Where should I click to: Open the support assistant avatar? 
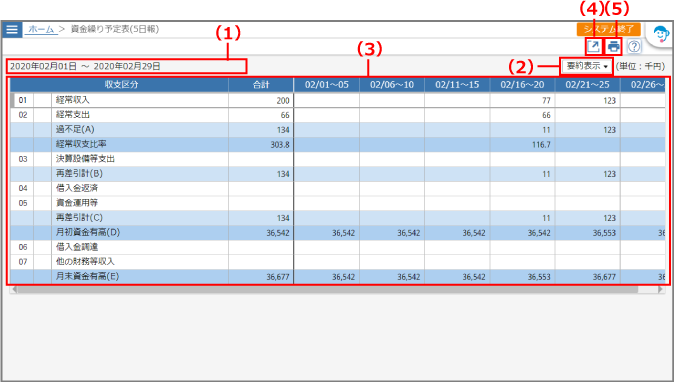660,34
